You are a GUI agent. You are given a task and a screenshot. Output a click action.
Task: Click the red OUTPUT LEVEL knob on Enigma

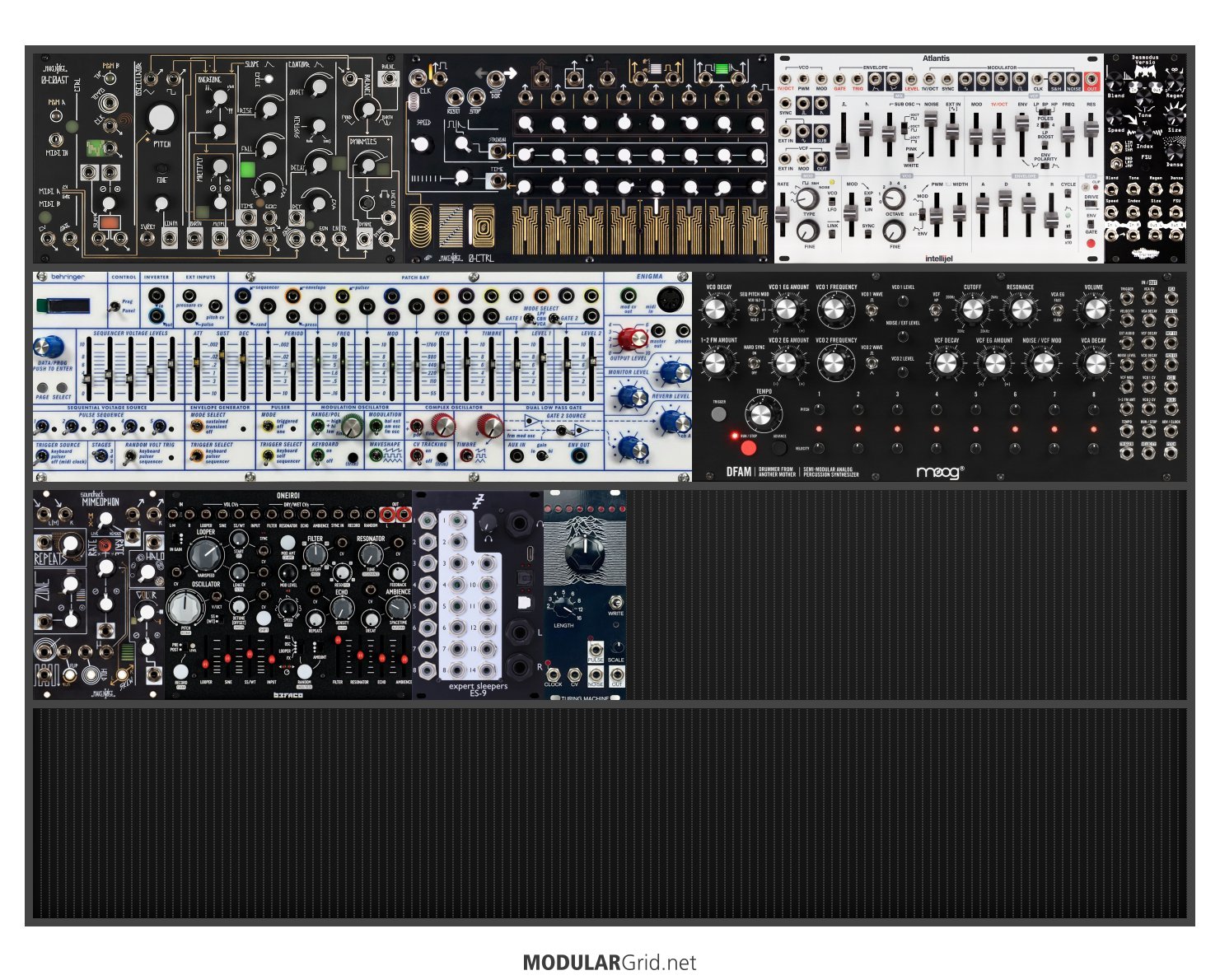click(x=632, y=338)
